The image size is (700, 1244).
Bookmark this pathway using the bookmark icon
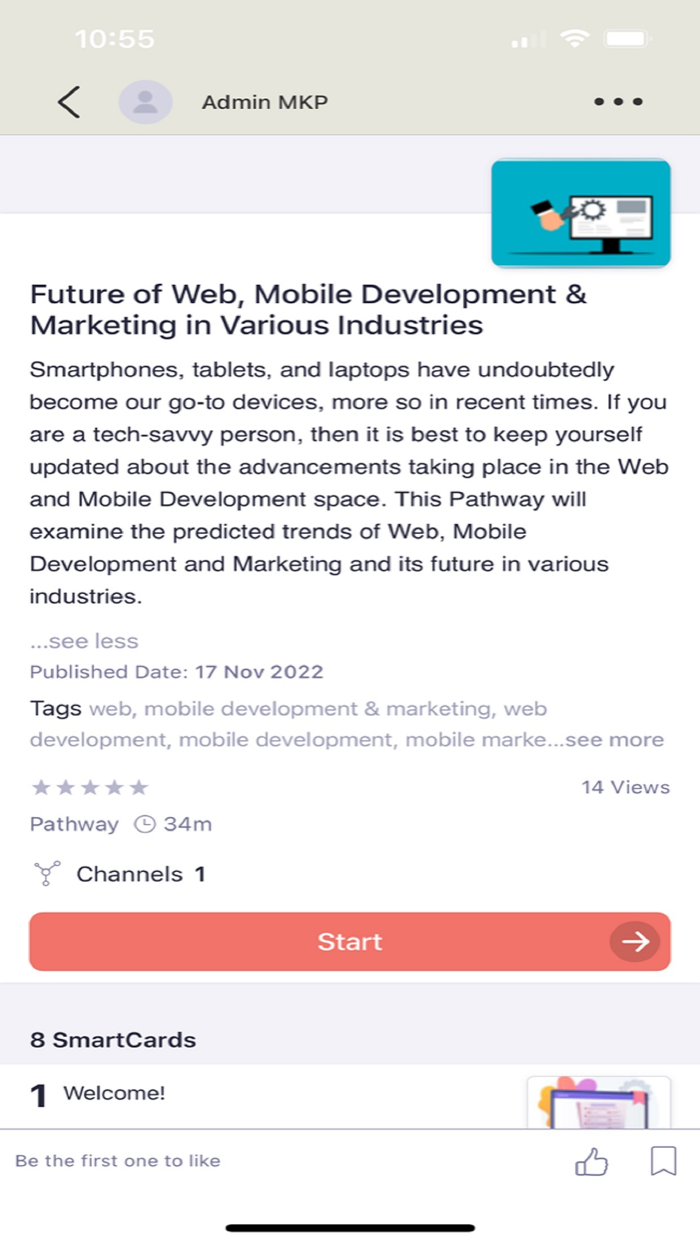tap(662, 1161)
